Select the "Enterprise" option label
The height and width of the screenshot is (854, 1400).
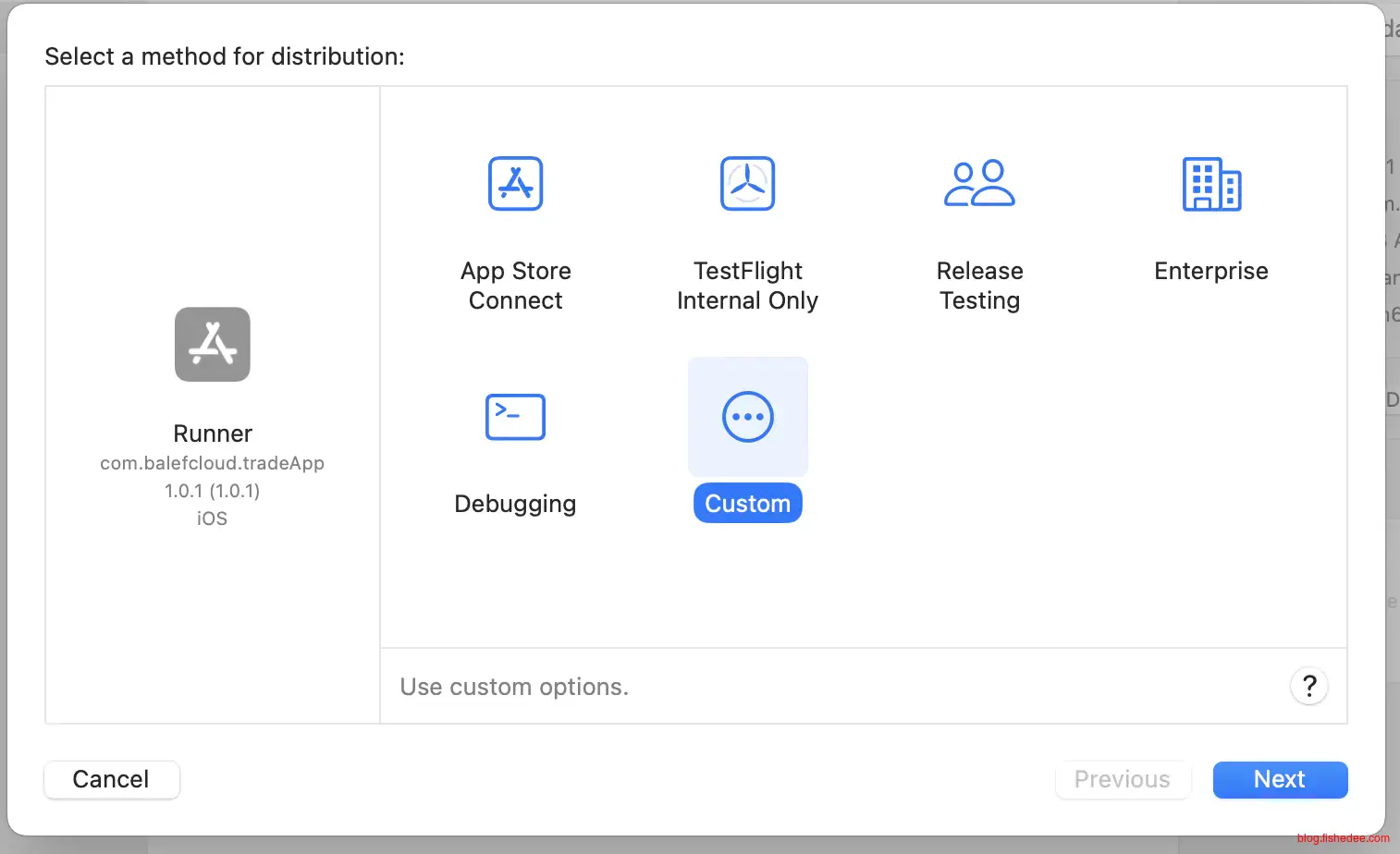tap(1211, 271)
